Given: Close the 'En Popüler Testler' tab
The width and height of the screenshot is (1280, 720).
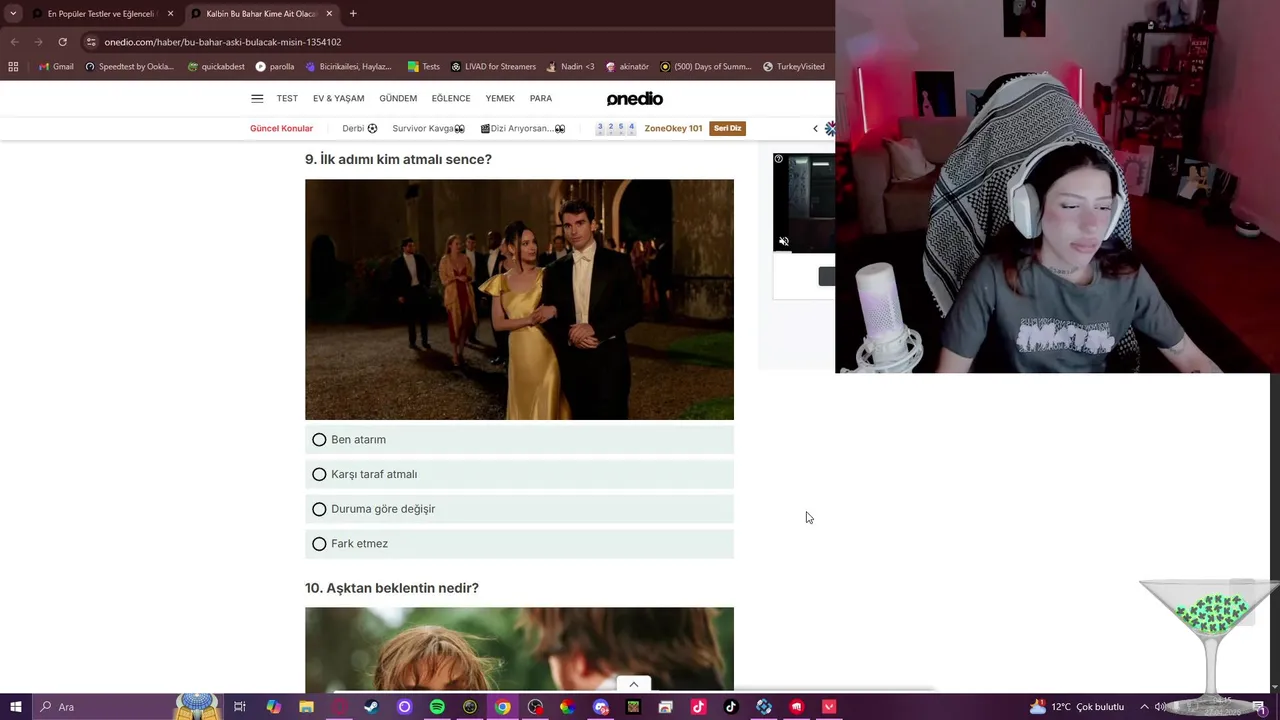Looking at the screenshot, I should click(170, 14).
